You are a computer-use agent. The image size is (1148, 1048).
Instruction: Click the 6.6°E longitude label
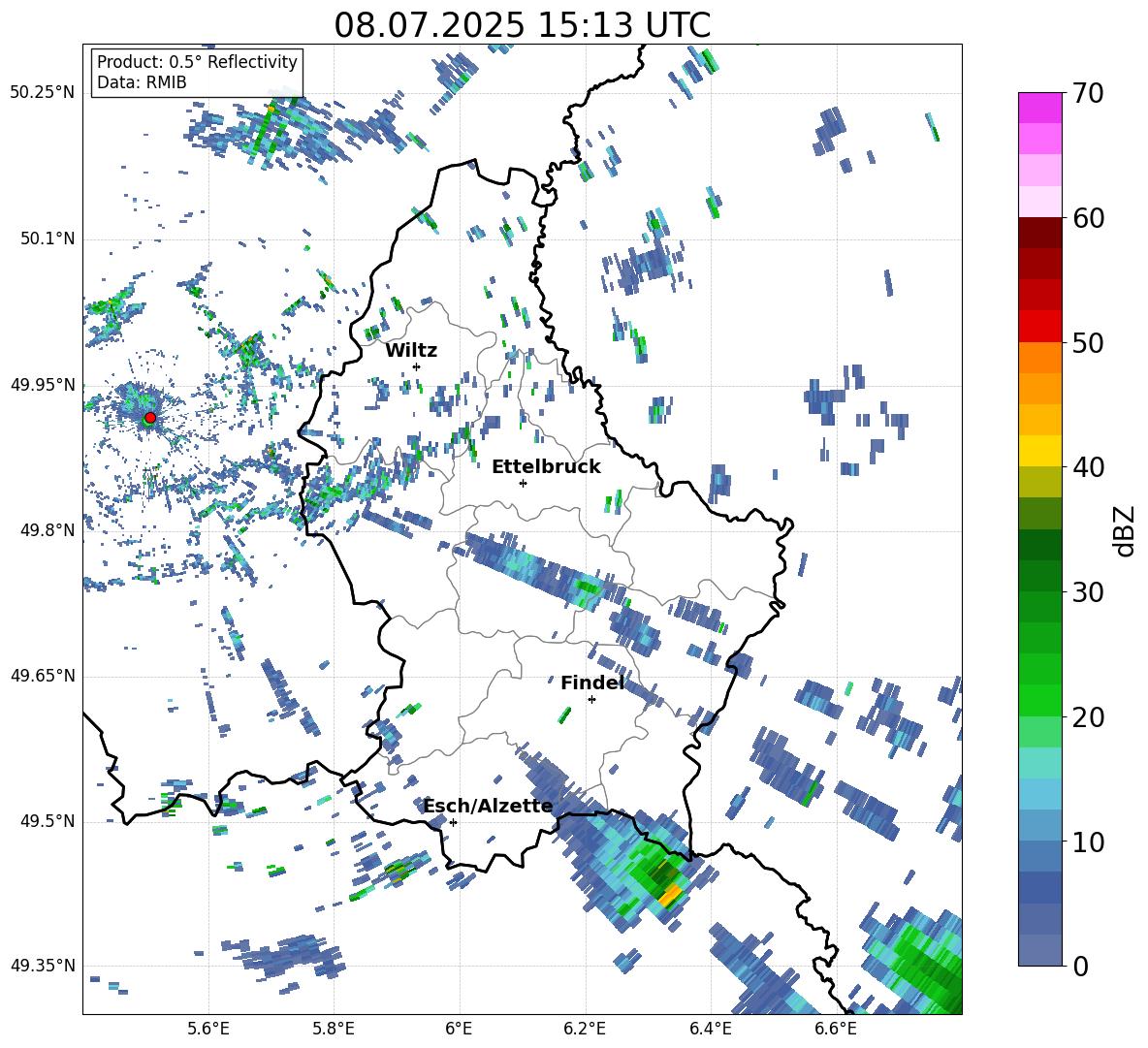pyautogui.click(x=836, y=1029)
